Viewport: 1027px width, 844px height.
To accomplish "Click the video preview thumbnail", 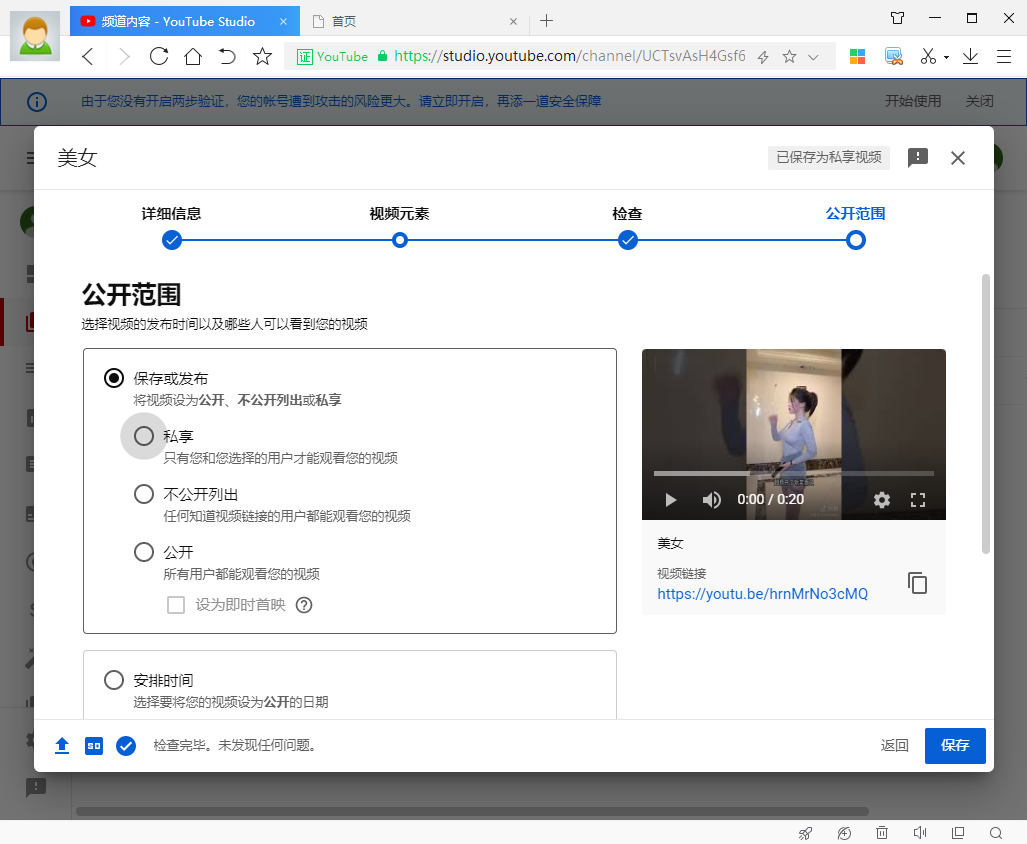I will [x=793, y=434].
